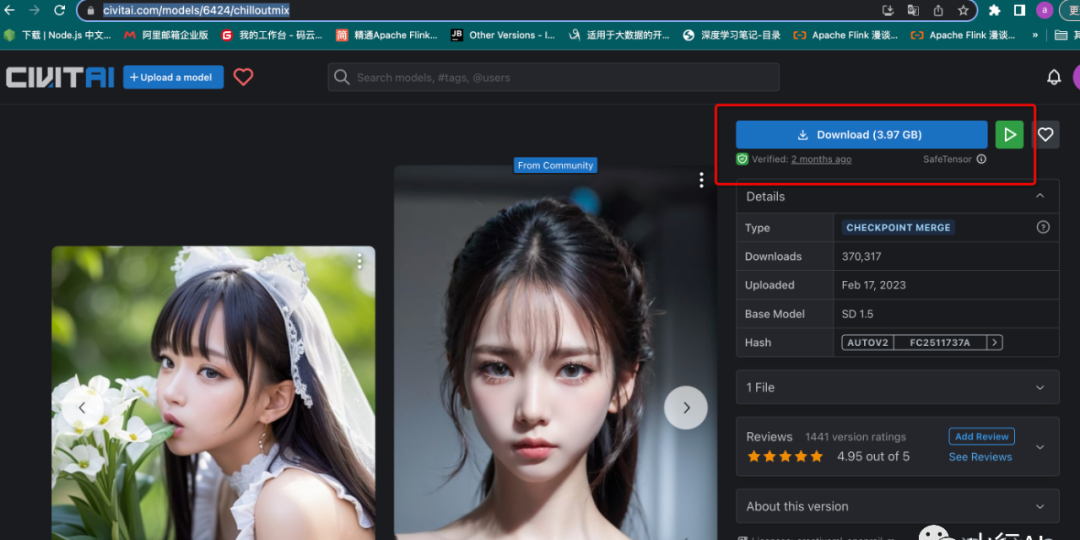
Task: Click the CIVITAI logo
Action: (60, 77)
